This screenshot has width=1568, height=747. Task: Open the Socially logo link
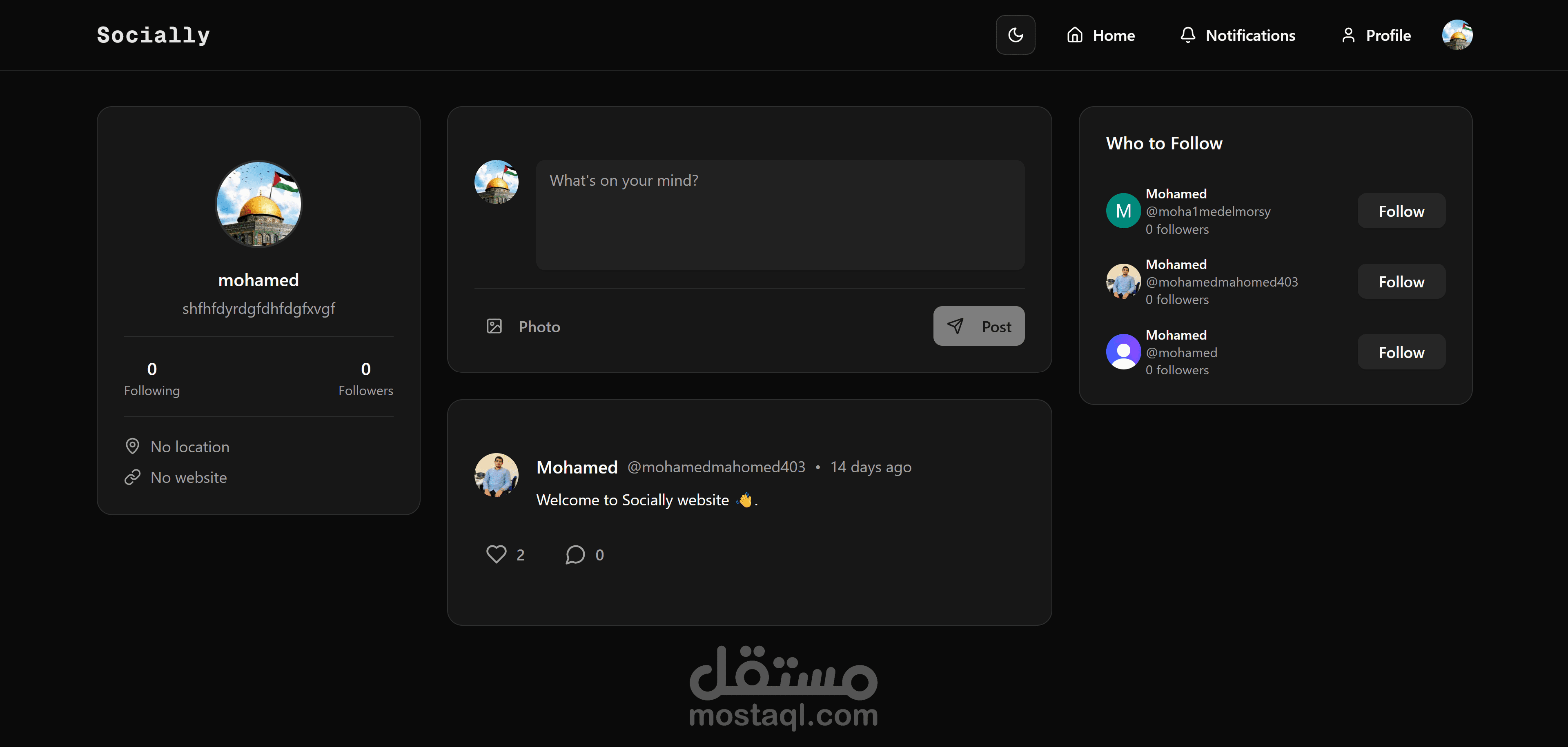[x=154, y=35]
